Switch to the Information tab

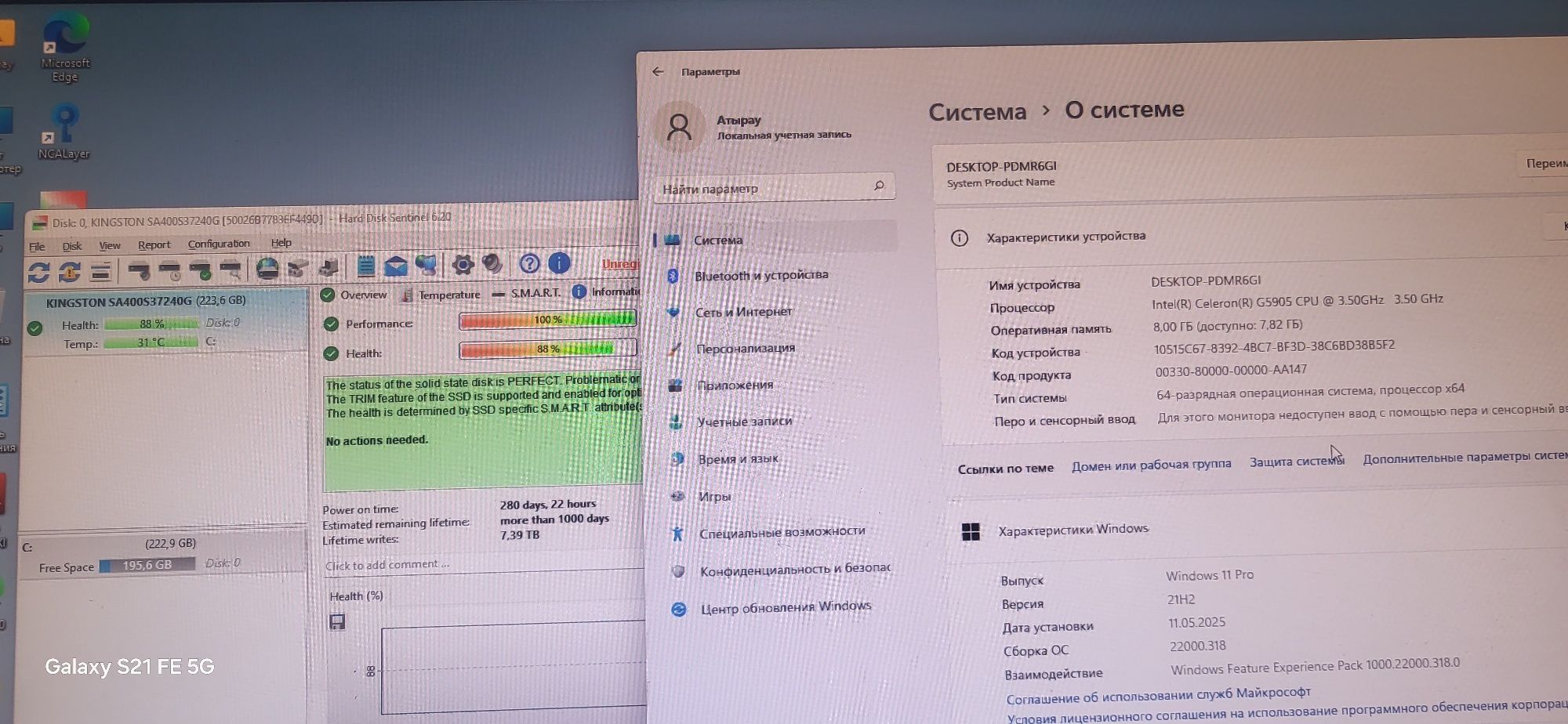point(606,292)
